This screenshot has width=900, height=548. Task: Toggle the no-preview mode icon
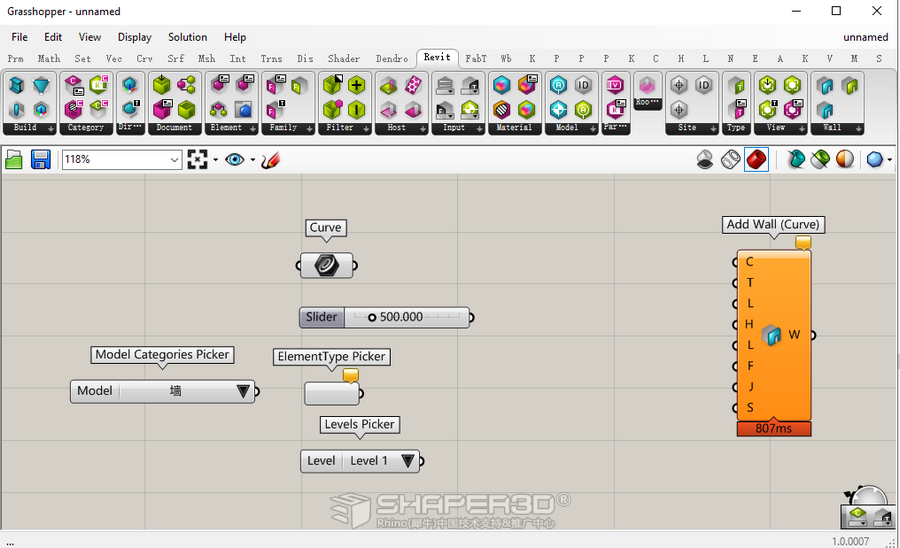pyautogui.click(x=705, y=160)
